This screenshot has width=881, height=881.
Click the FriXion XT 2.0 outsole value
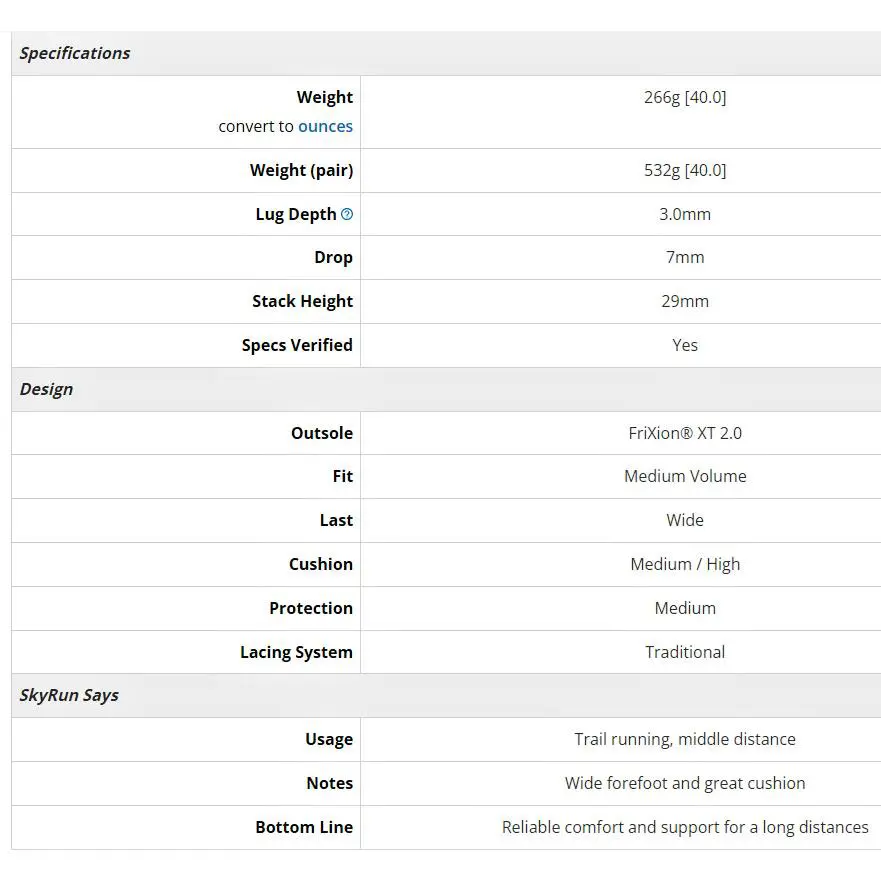[x=685, y=433]
